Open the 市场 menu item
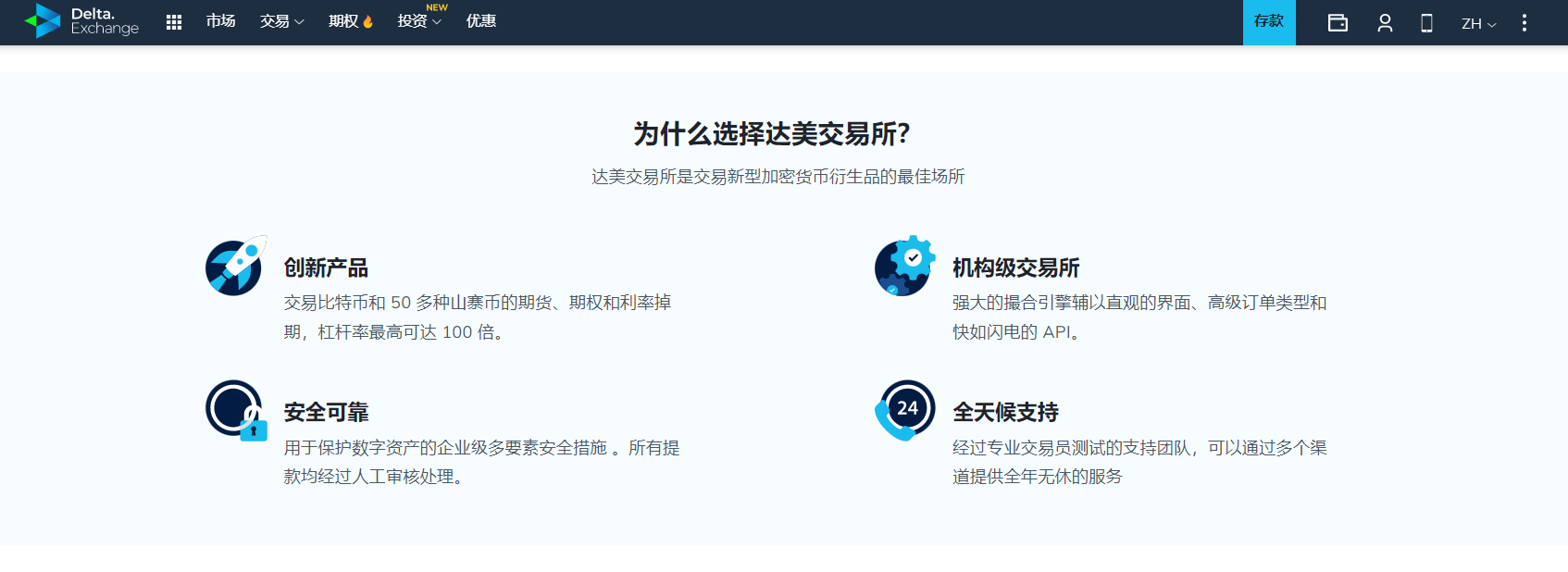The width and height of the screenshot is (1568, 572). coord(220,21)
